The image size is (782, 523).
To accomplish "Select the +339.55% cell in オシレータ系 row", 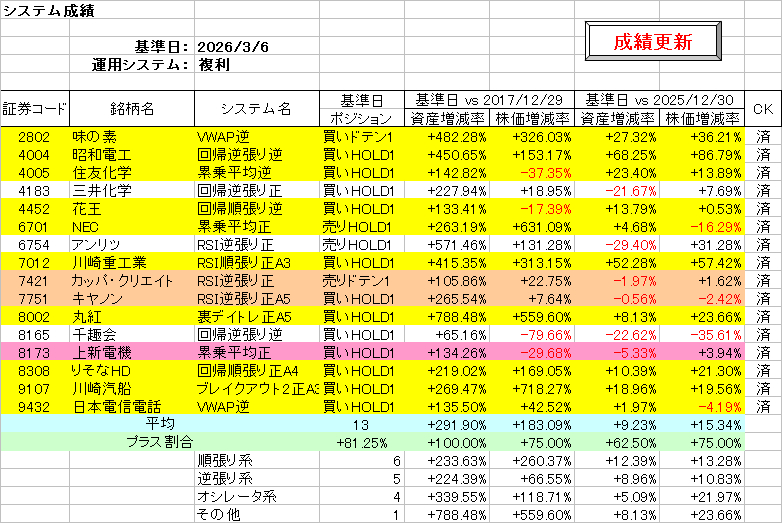I will [x=447, y=496].
